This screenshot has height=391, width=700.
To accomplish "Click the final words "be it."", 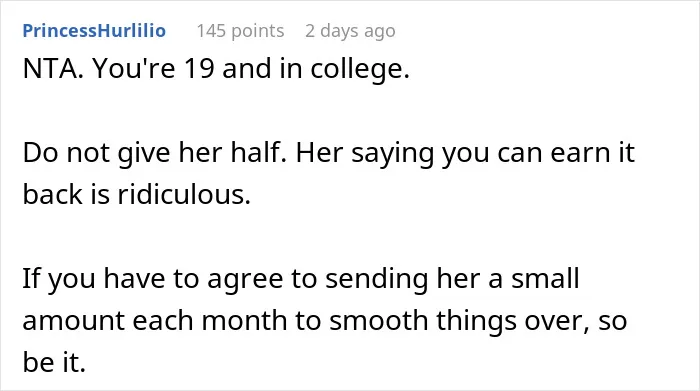I will click(x=54, y=362).
